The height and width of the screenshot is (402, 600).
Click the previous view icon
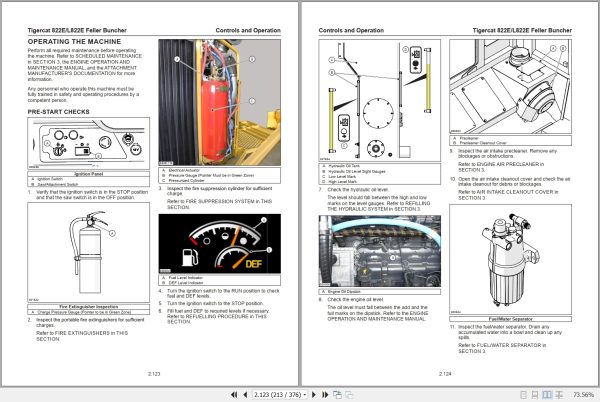pyautogui.click(x=338, y=394)
